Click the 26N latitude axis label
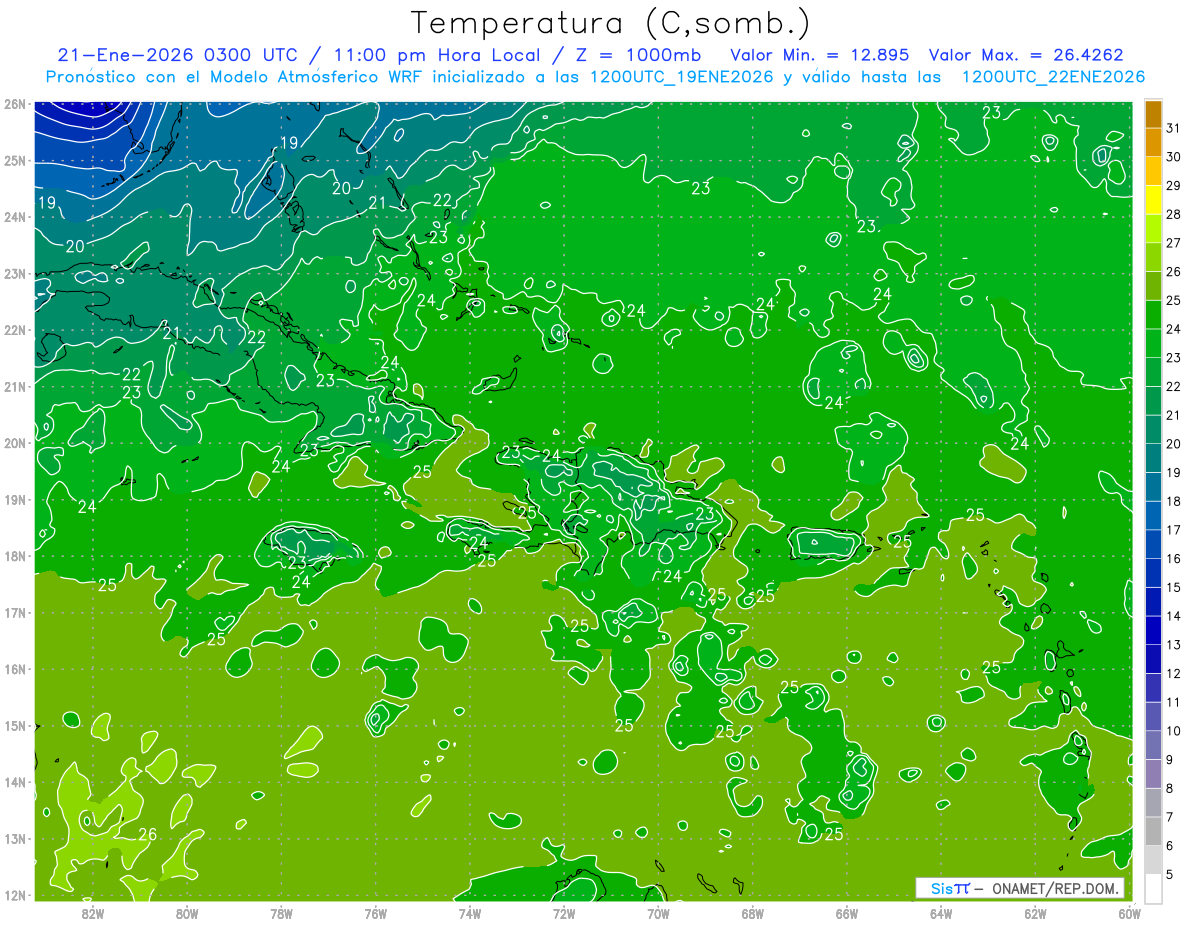The width and height of the screenshot is (1200, 927). (14, 104)
